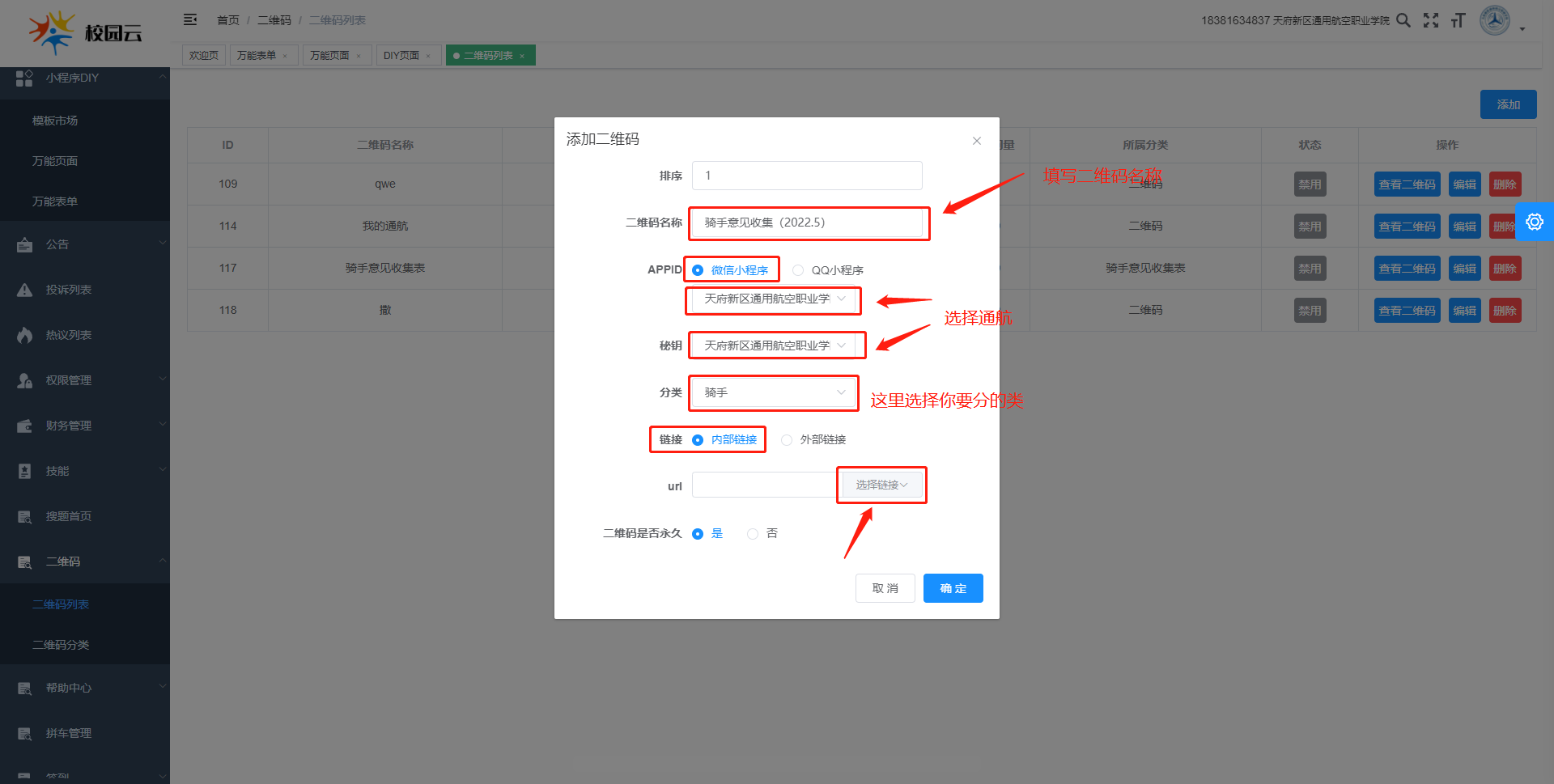Click the 二维码 breadcrumb item
Viewport: 1554px width, 784px height.
pyautogui.click(x=274, y=20)
